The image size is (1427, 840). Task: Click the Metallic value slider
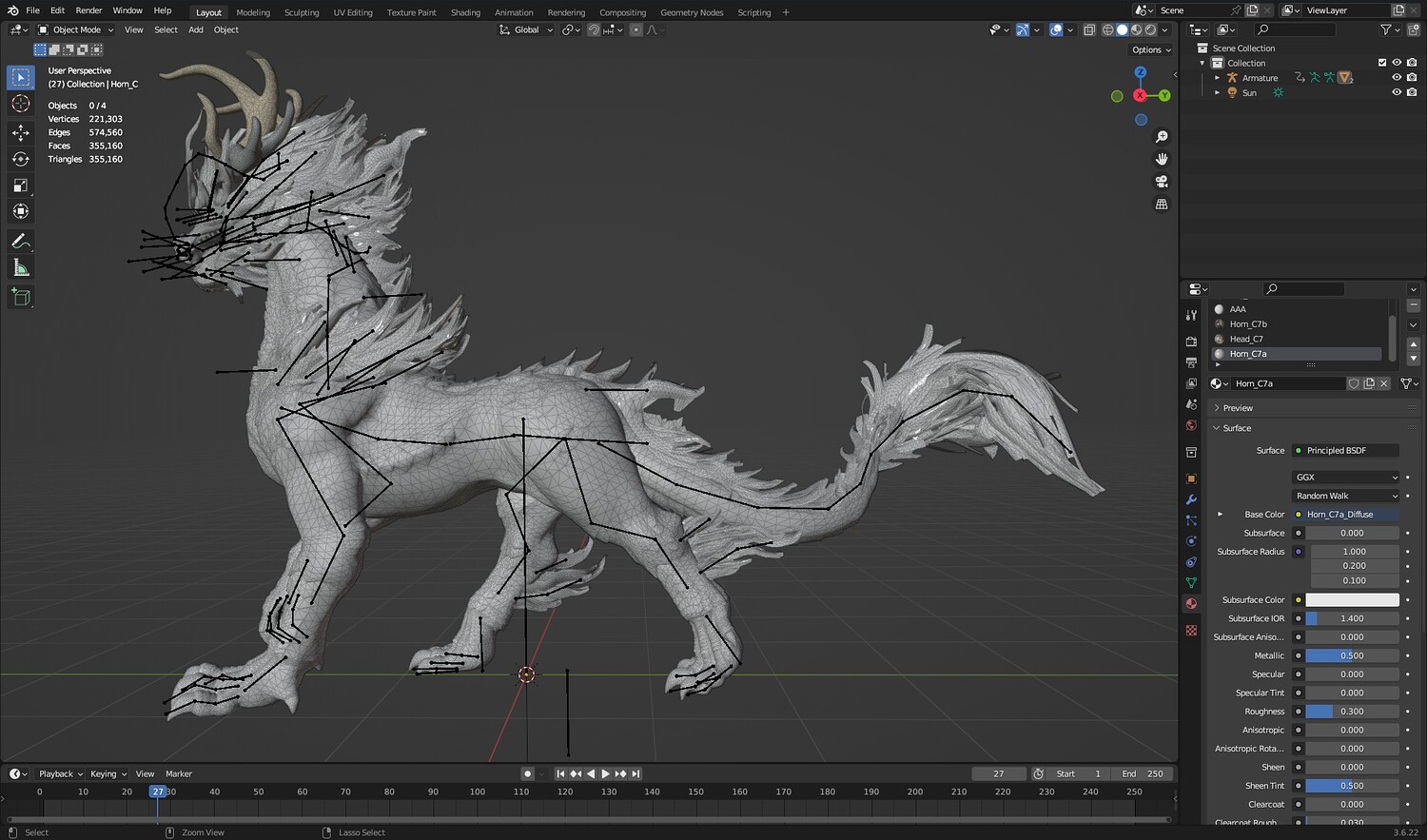pyautogui.click(x=1351, y=655)
